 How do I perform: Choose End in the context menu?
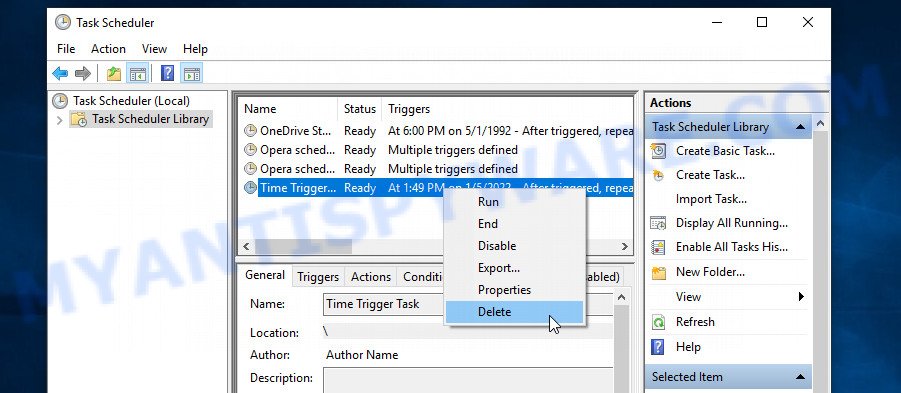[514, 224]
